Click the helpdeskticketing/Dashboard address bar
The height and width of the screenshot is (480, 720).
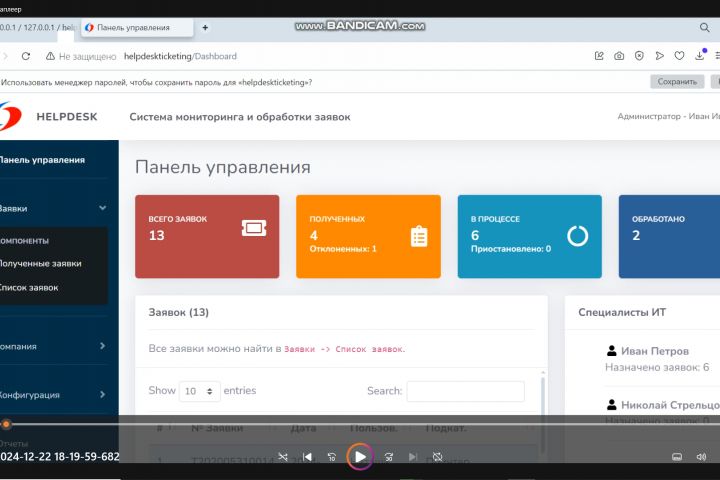click(180, 56)
